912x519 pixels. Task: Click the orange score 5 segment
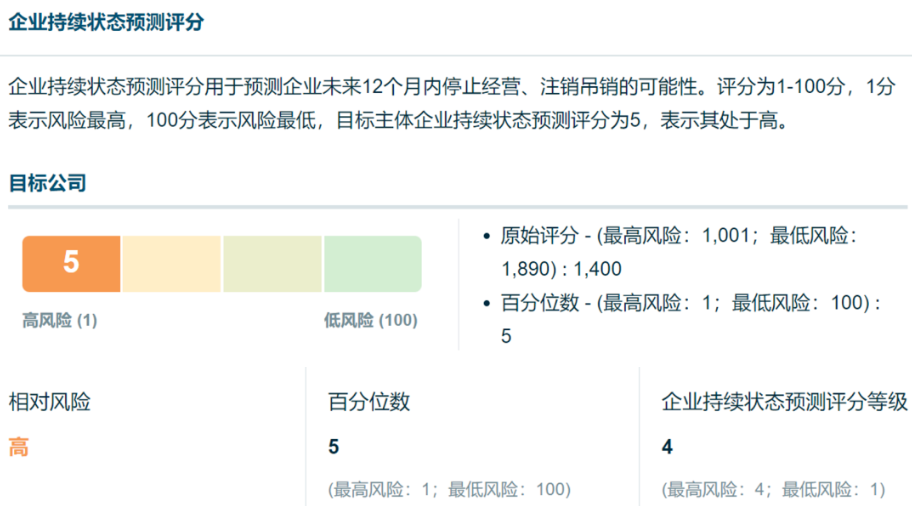(x=72, y=264)
